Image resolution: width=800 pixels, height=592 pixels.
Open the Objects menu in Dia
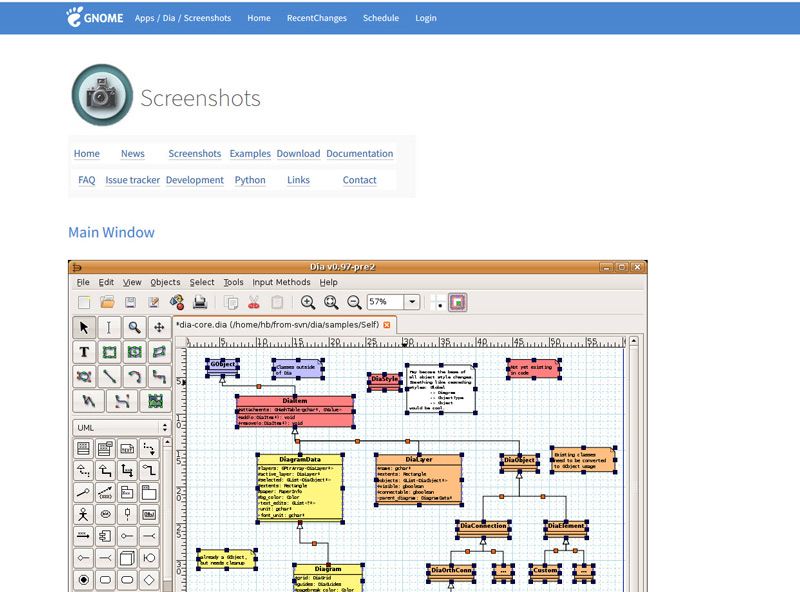pyautogui.click(x=165, y=282)
